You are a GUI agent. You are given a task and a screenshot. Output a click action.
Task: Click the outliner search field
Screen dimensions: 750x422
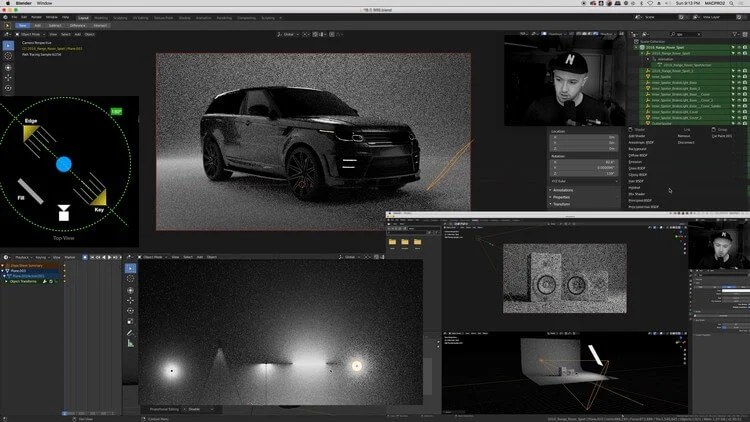click(687, 34)
